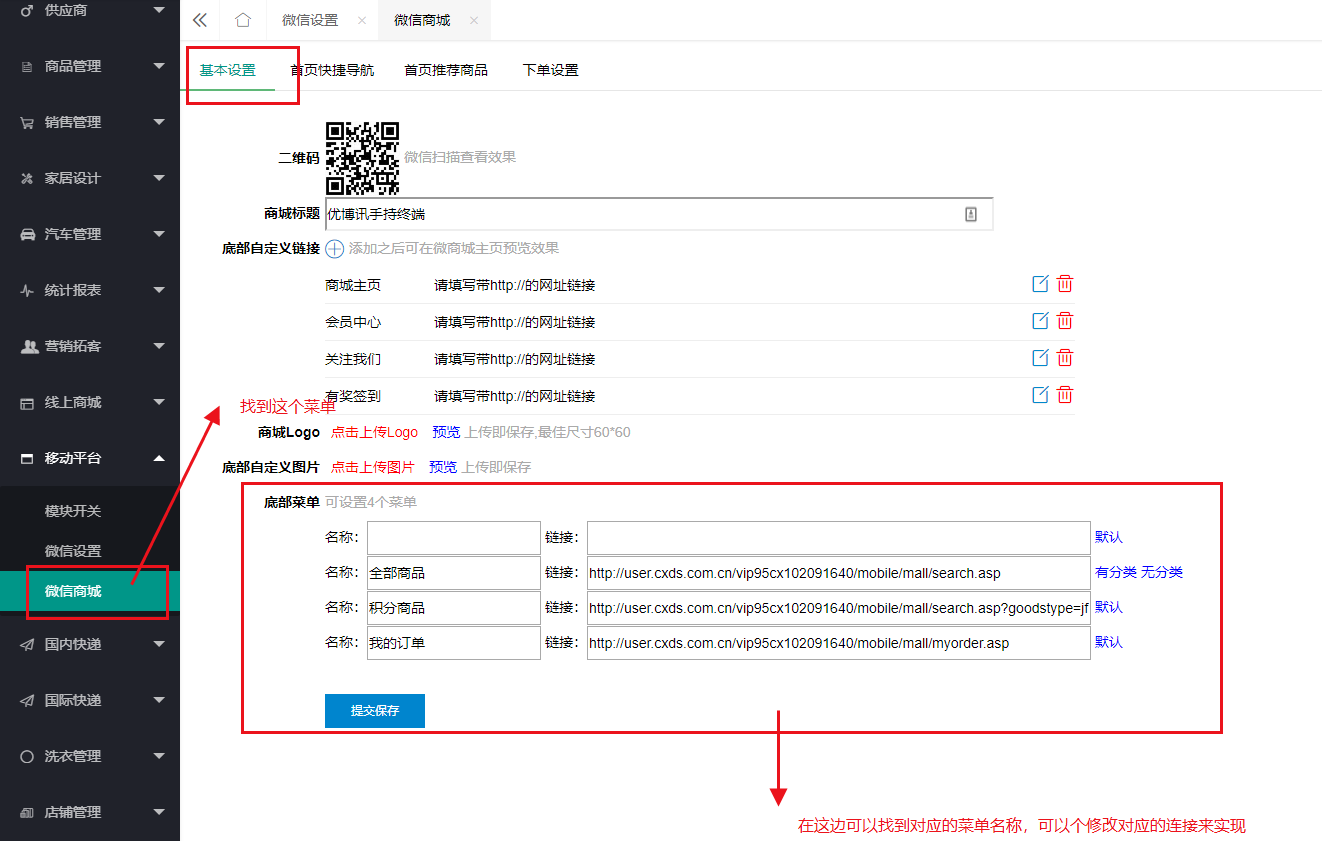The image size is (1322, 841).
Task: Click 无分类 link for 全部商品
Action: click(x=1162, y=572)
